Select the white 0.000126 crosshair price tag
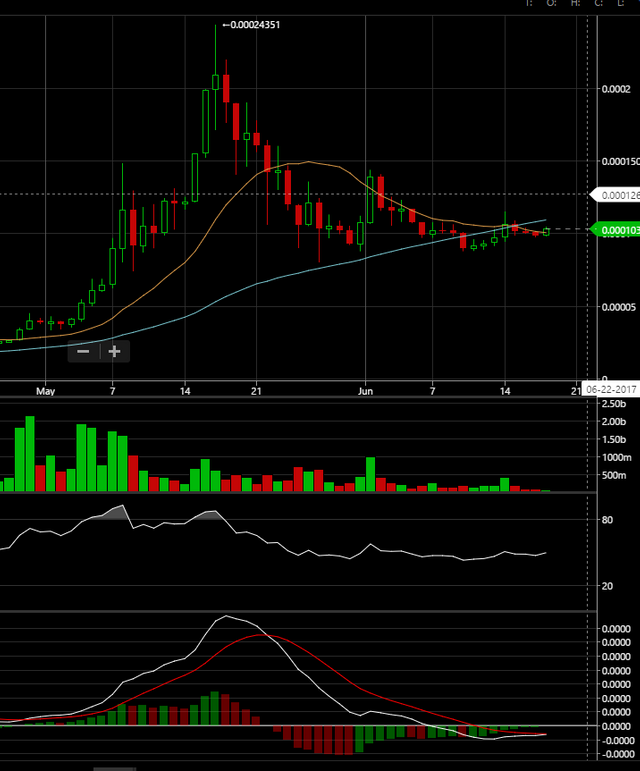 click(x=615, y=195)
